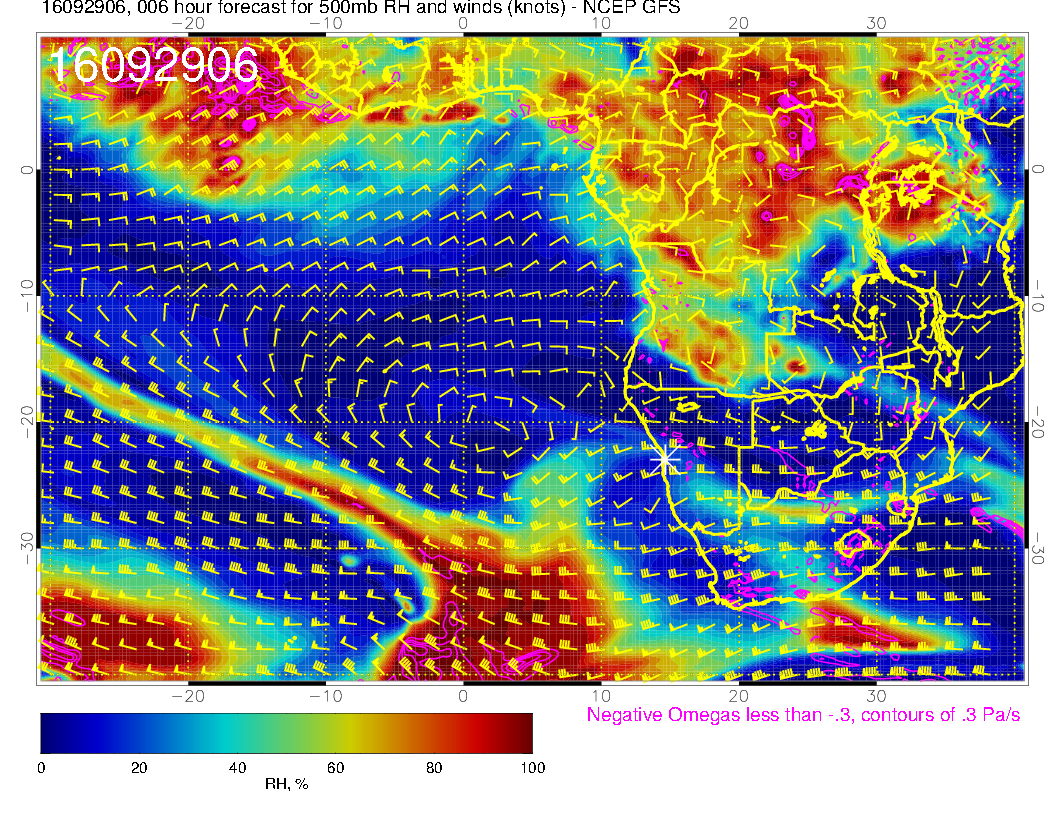Image resolution: width=1056 pixels, height=816 pixels.
Task: Click the bottom longitude axis label 20
Action: tap(738, 695)
